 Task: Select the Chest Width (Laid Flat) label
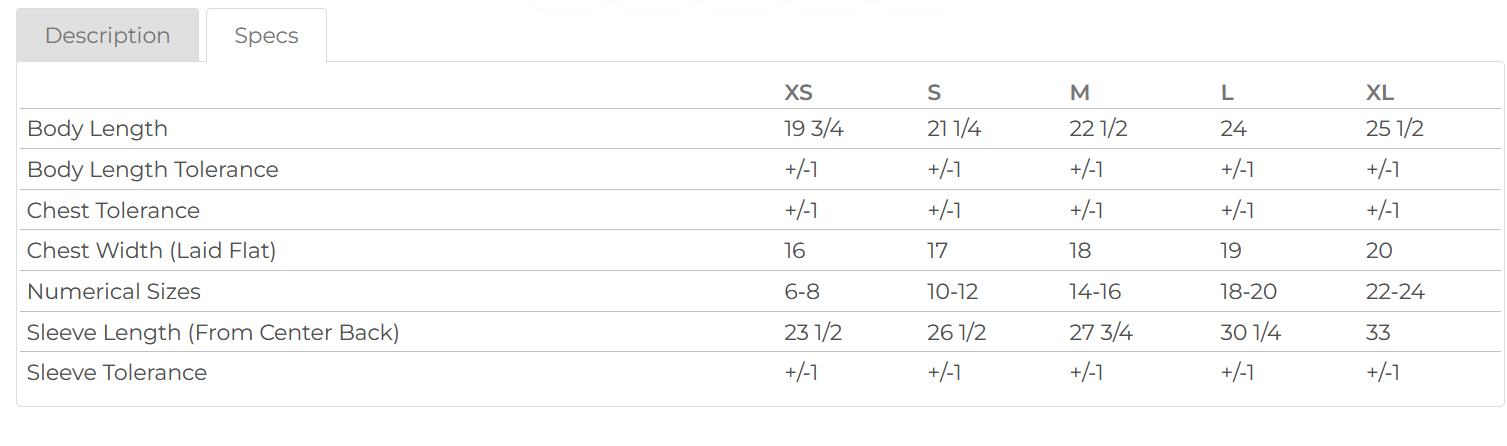pyautogui.click(x=151, y=251)
